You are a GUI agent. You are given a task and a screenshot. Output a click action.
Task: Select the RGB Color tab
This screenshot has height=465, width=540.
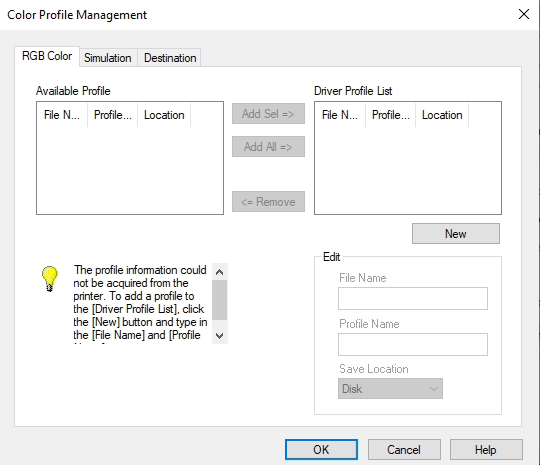pos(47,56)
